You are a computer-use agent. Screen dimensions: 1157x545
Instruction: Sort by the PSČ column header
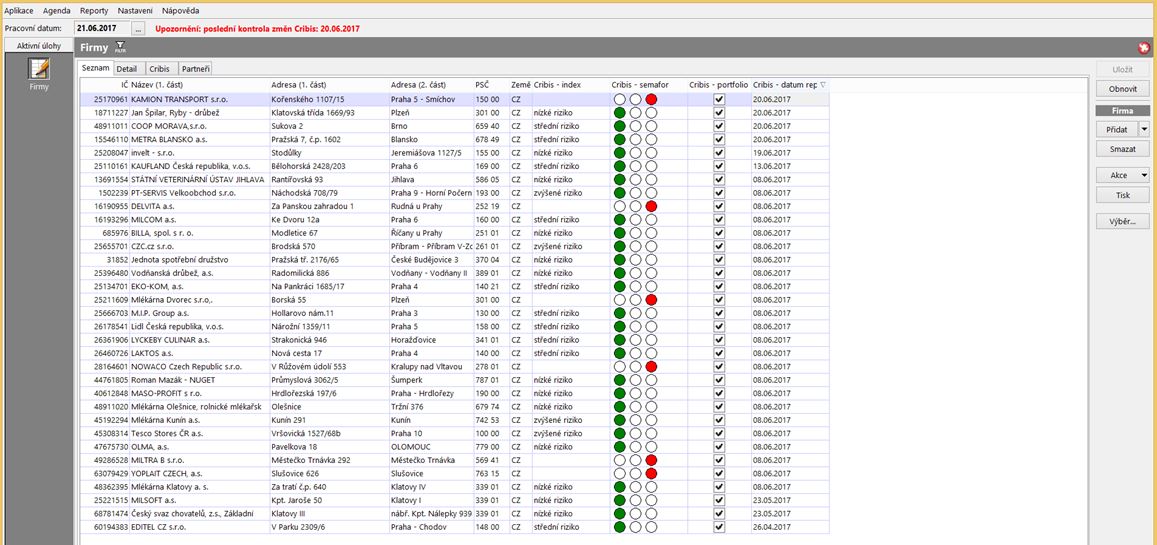click(491, 85)
